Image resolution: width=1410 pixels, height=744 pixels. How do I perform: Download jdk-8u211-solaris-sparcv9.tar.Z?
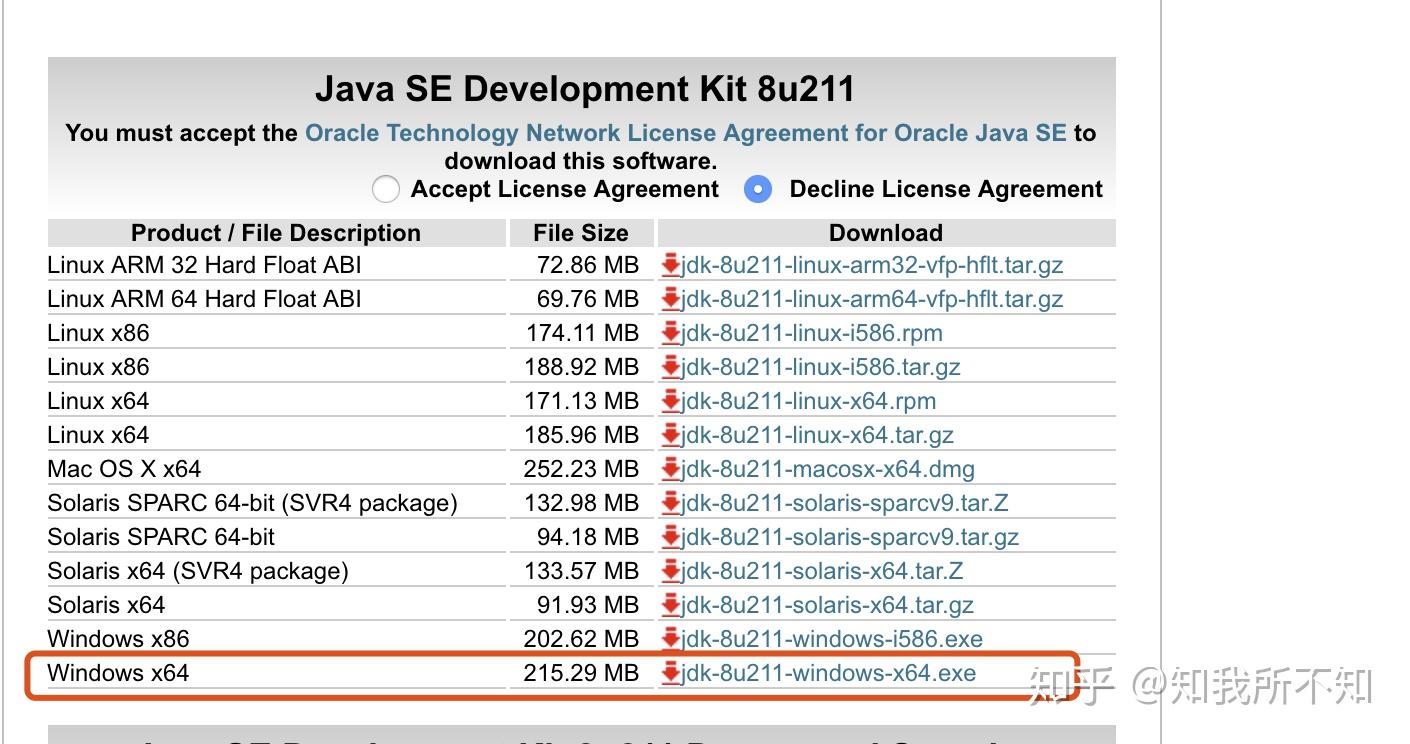[845, 503]
